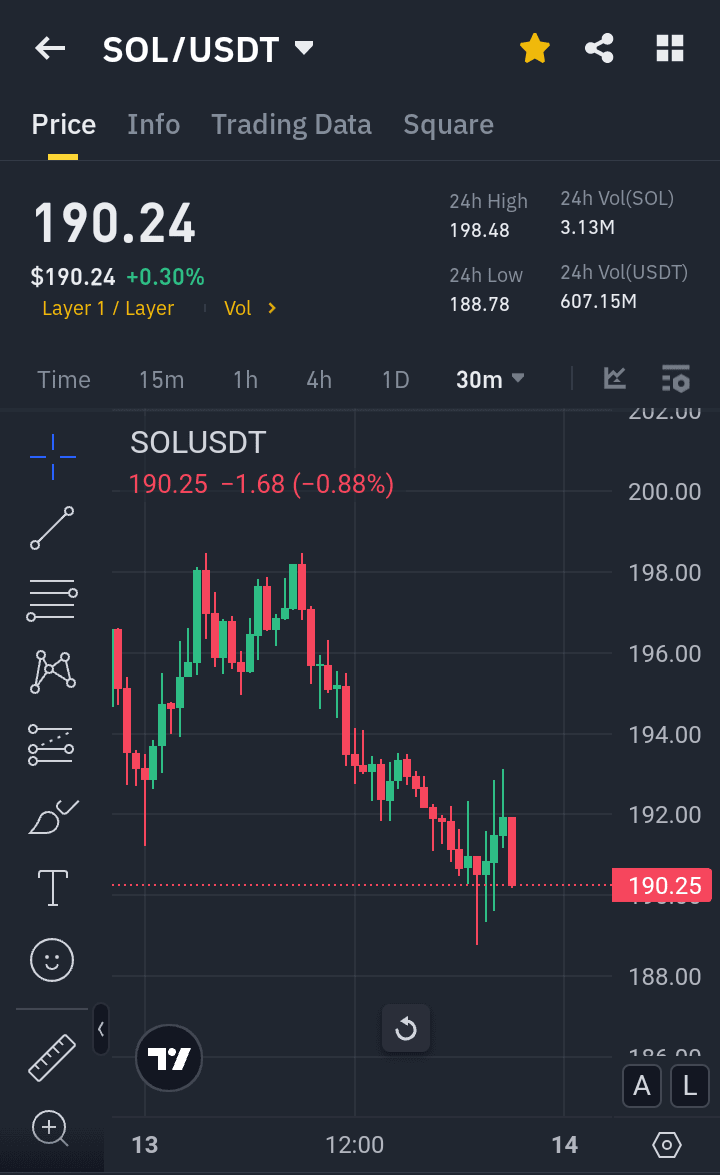Toggle SOL/USDT as a favorite
The height and width of the screenshot is (1175, 720).
(534, 47)
